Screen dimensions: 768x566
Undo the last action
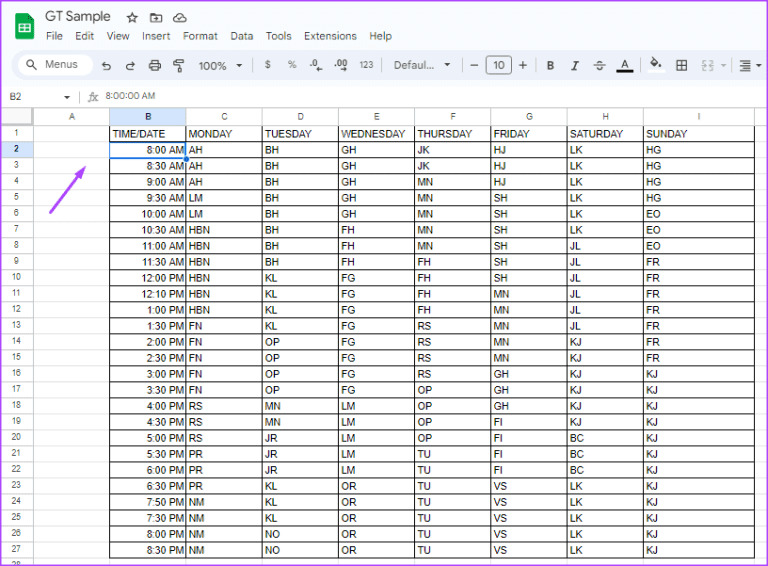(106, 65)
